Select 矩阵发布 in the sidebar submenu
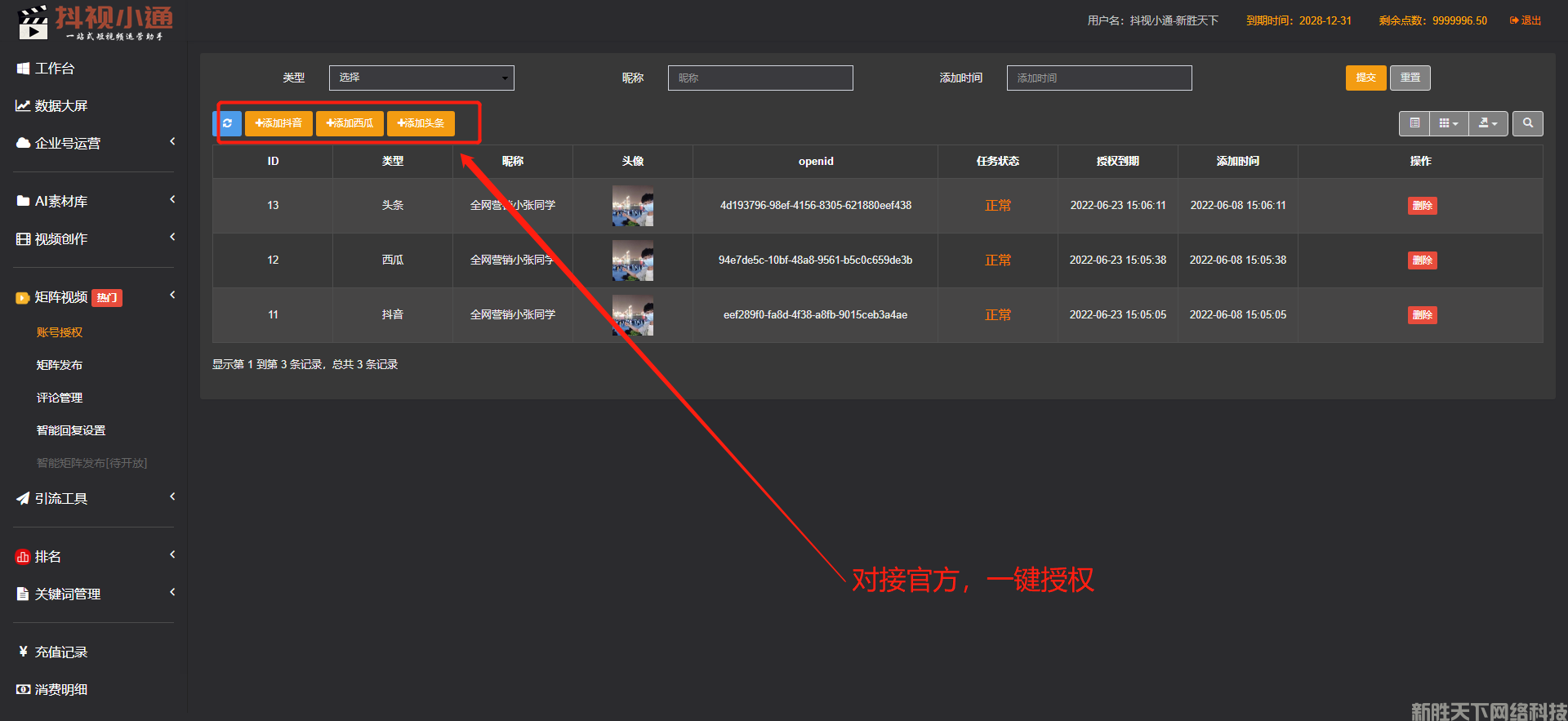The height and width of the screenshot is (721, 1568). tap(60, 365)
